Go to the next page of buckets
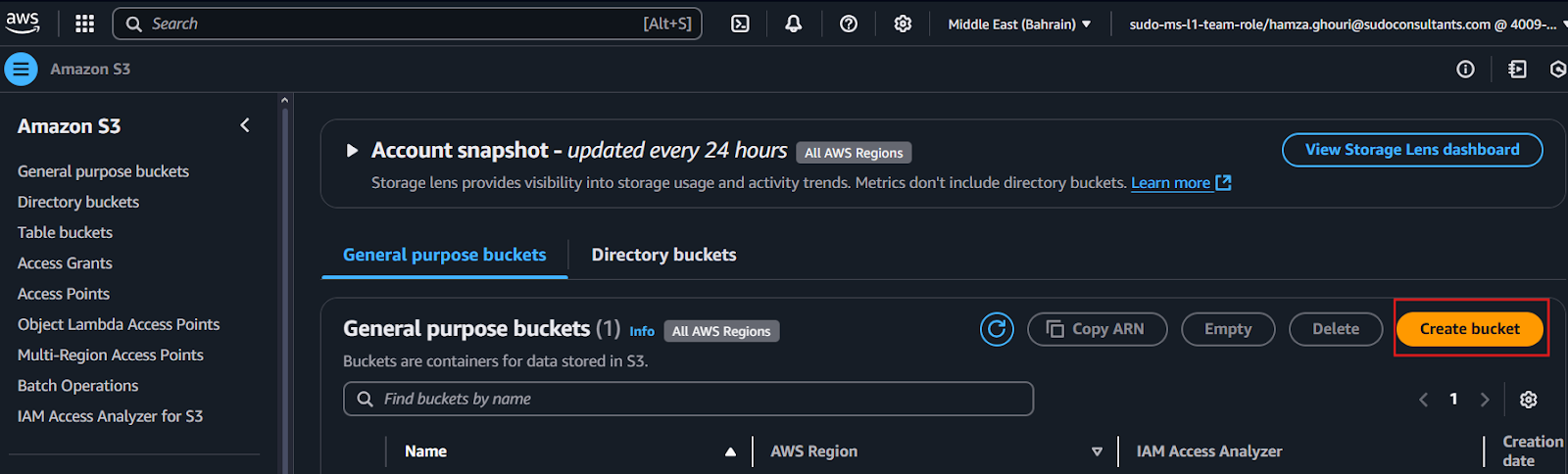This screenshot has height=474, width=1568. (1485, 400)
